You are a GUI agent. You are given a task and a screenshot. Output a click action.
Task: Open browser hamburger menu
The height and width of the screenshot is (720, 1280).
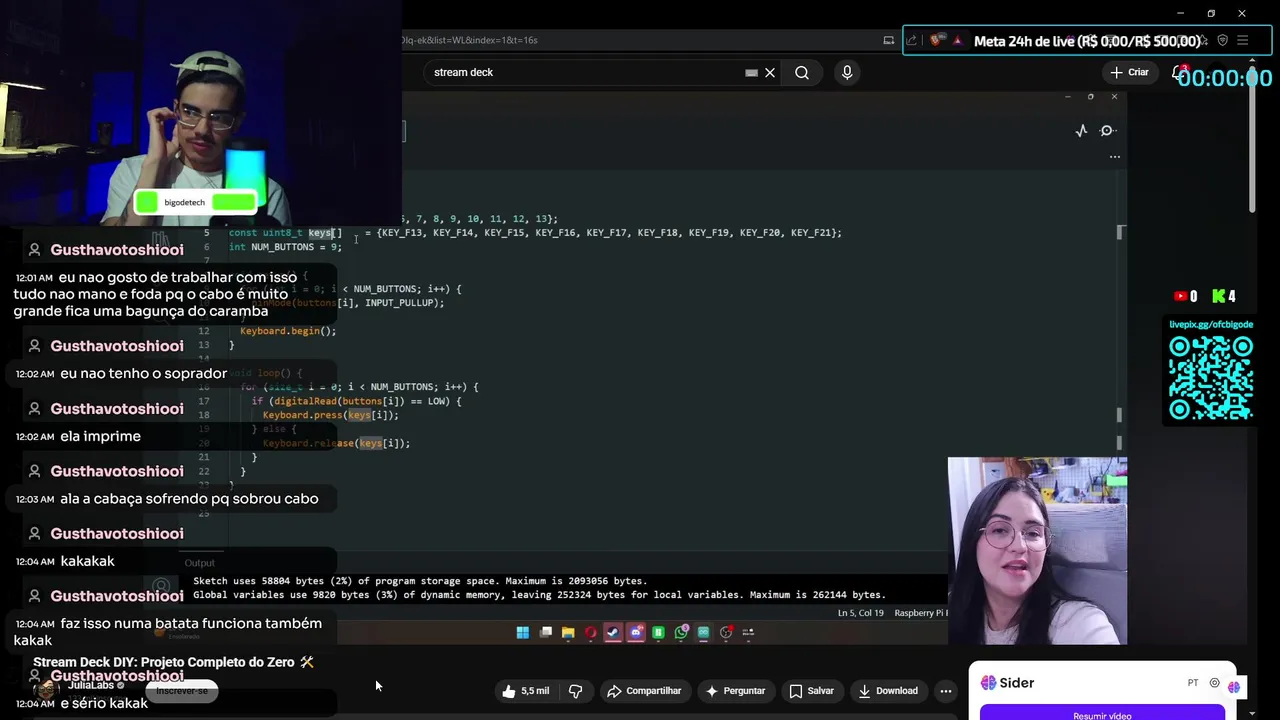point(1242,40)
